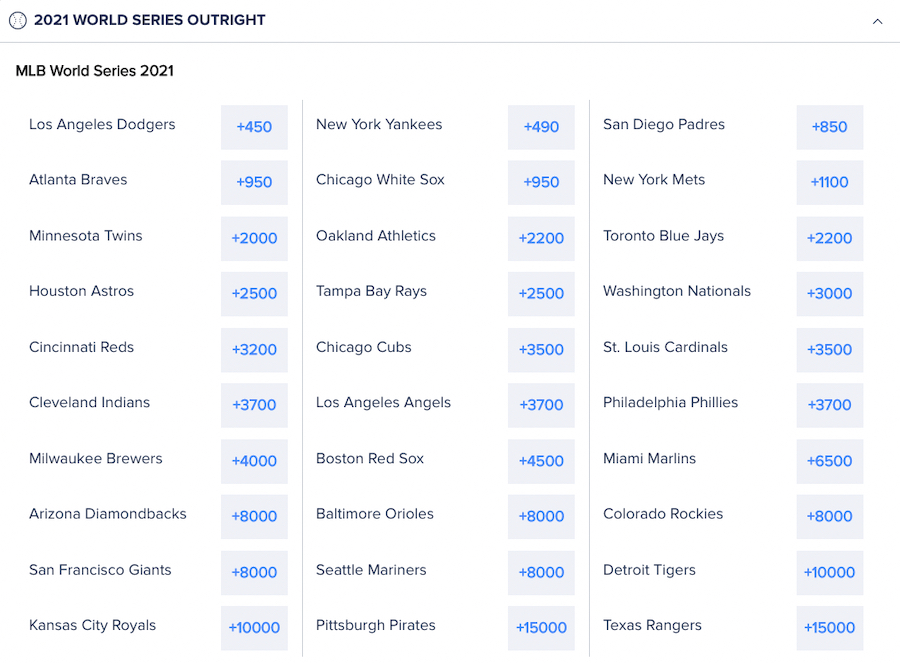
Task: Click the 2021 World Series Outright title
Action: pyautogui.click(x=150, y=20)
